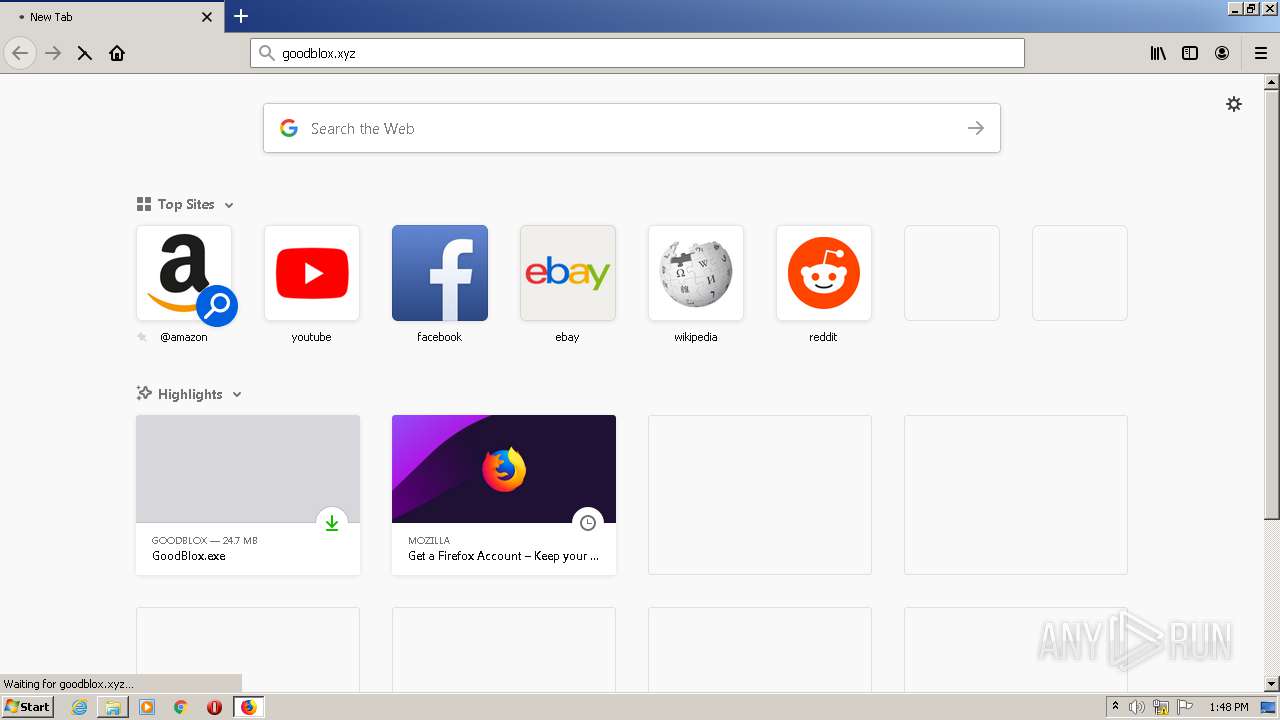Click the URL bar showing goodblox.xyz
Image resolution: width=1280 pixels, height=720 pixels.
coord(637,53)
